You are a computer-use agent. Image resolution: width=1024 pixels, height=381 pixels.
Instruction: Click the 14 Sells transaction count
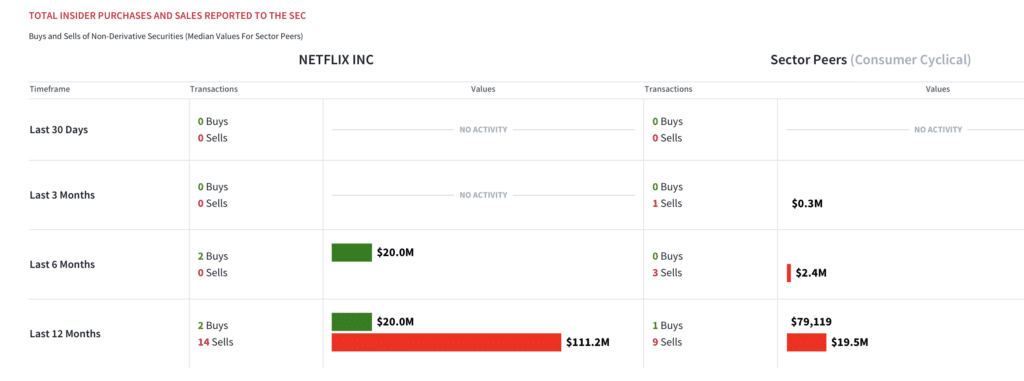click(216, 342)
